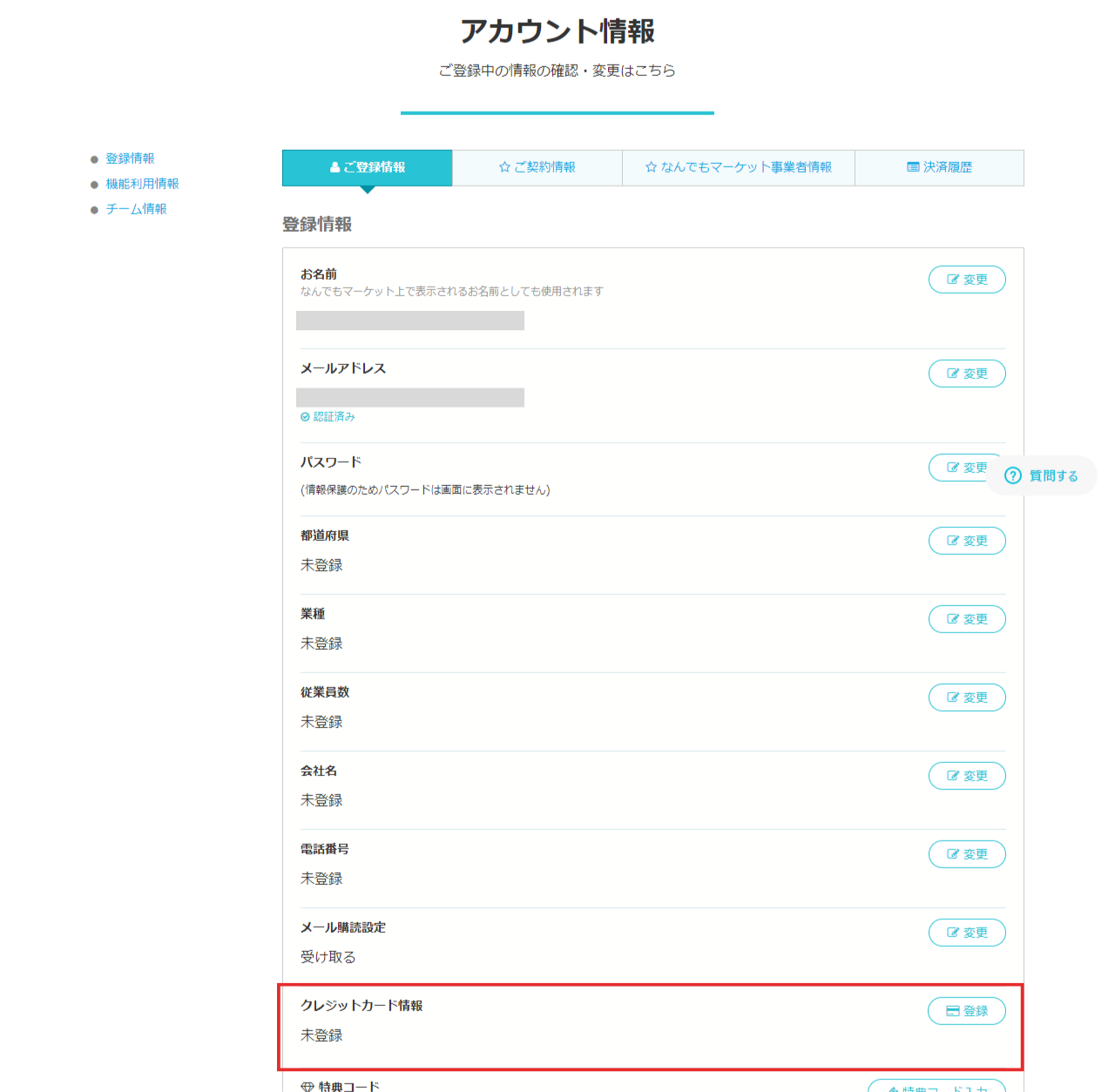The height and width of the screenshot is (1092, 1115).
Task: Click the edit pencil icon in お名前 row
Action: [x=953, y=280]
